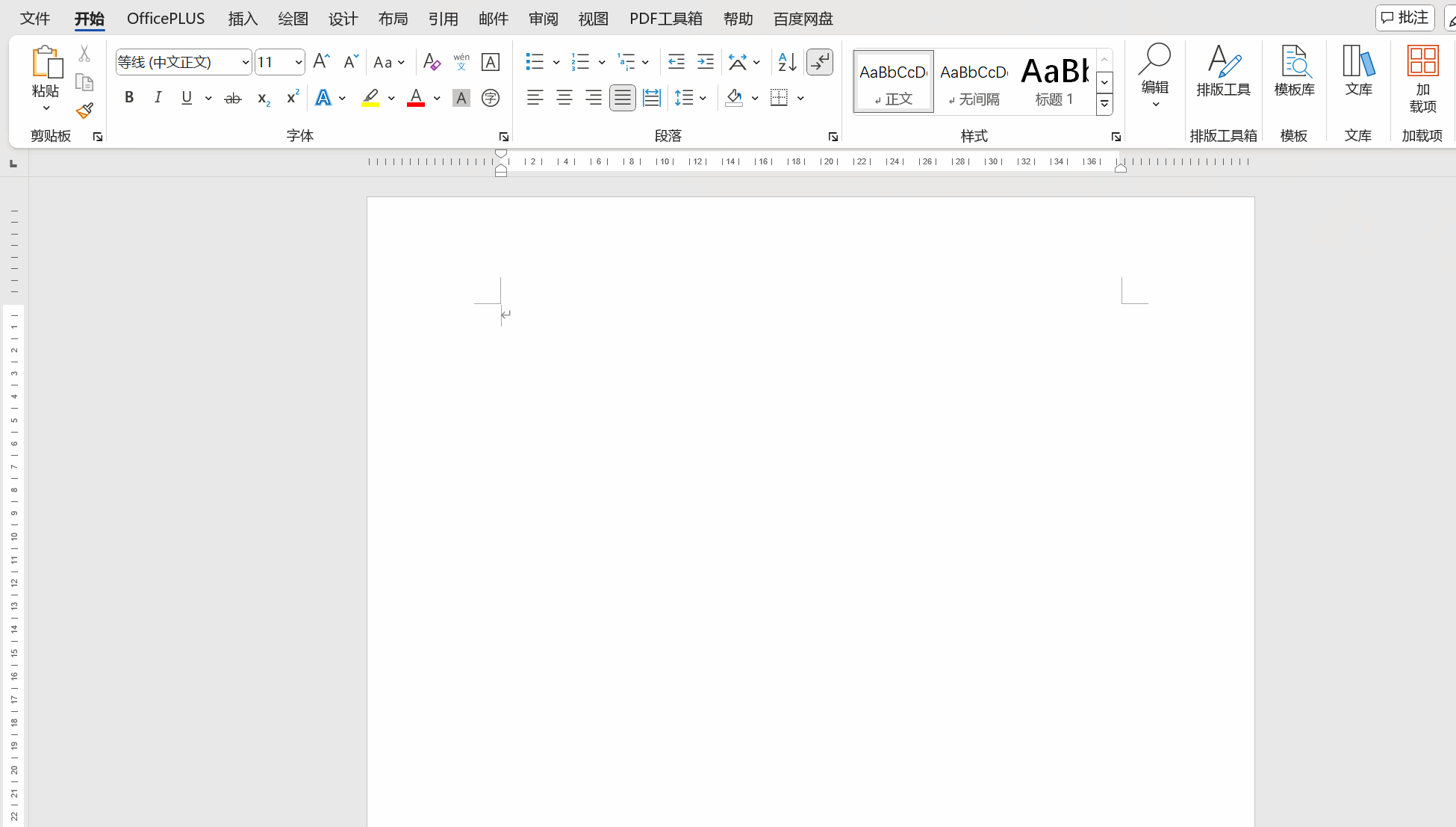Viewport: 1456px width, 827px height.
Task: Click the Cut scissors icon
Action: (x=84, y=54)
